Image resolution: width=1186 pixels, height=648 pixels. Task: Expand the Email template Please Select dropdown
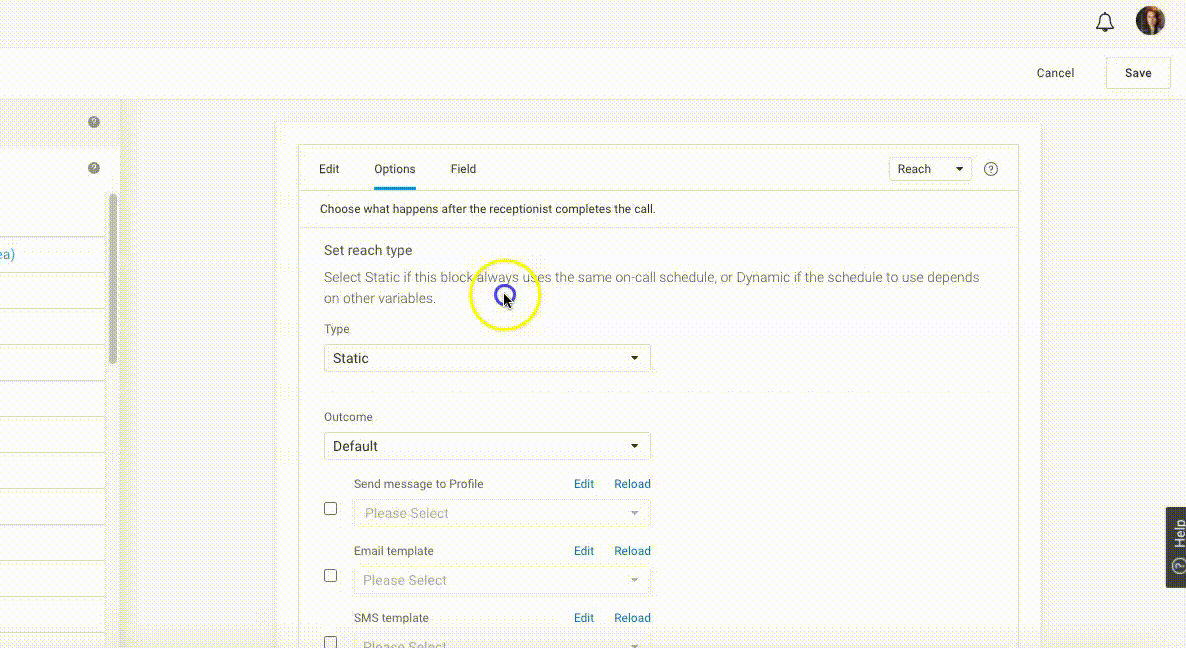(501, 580)
